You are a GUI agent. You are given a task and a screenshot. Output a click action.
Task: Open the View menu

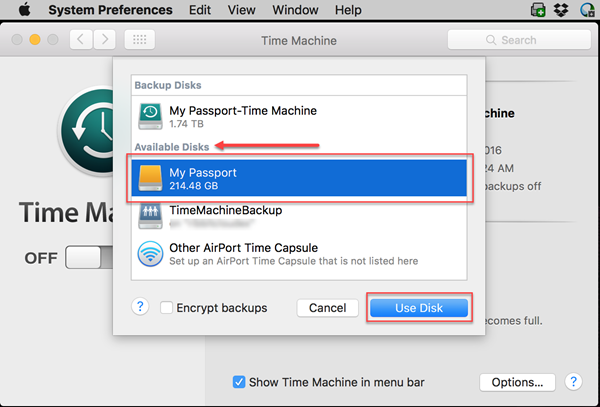(241, 10)
